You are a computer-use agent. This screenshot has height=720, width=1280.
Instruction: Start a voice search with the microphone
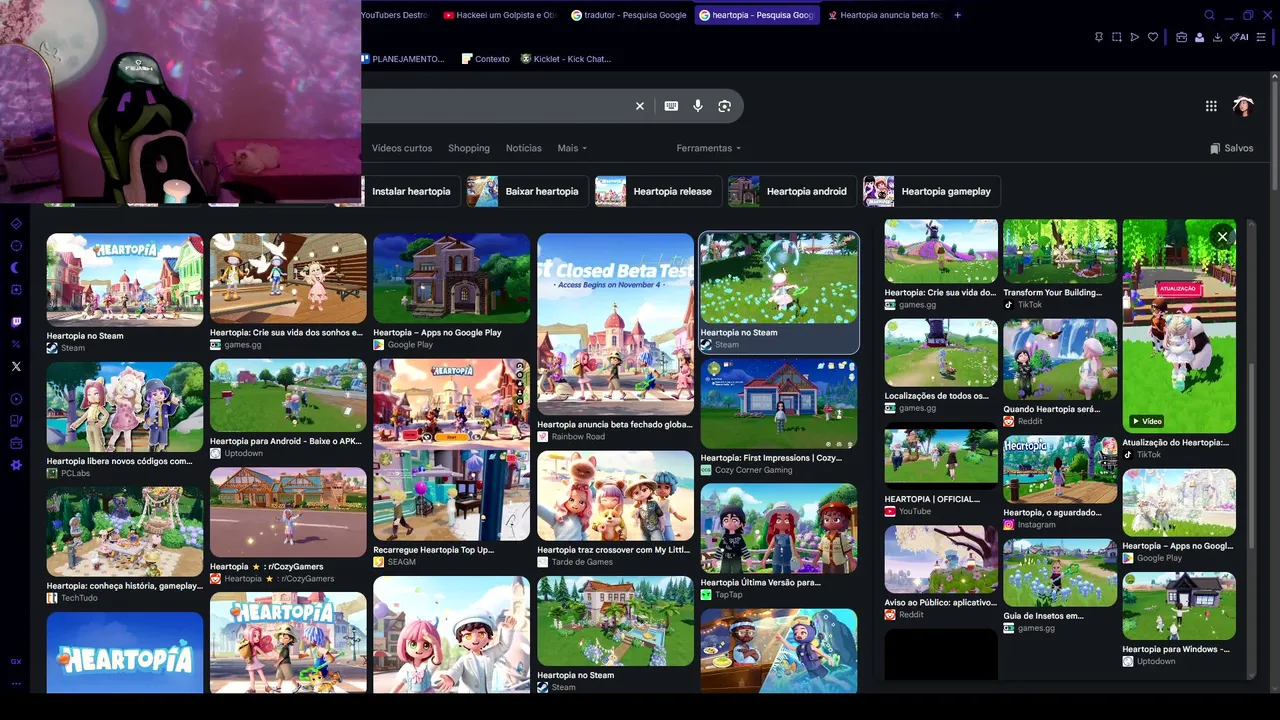(698, 106)
